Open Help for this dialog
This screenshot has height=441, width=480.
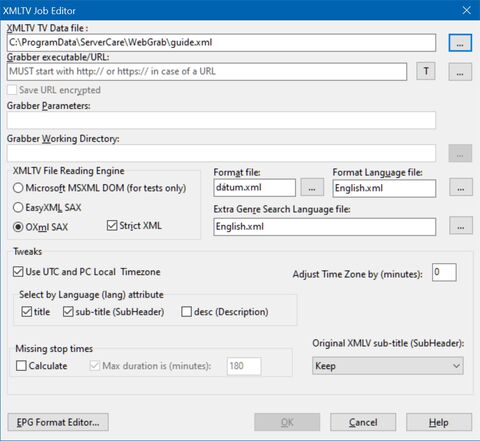pyautogui.click(x=439, y=422)
